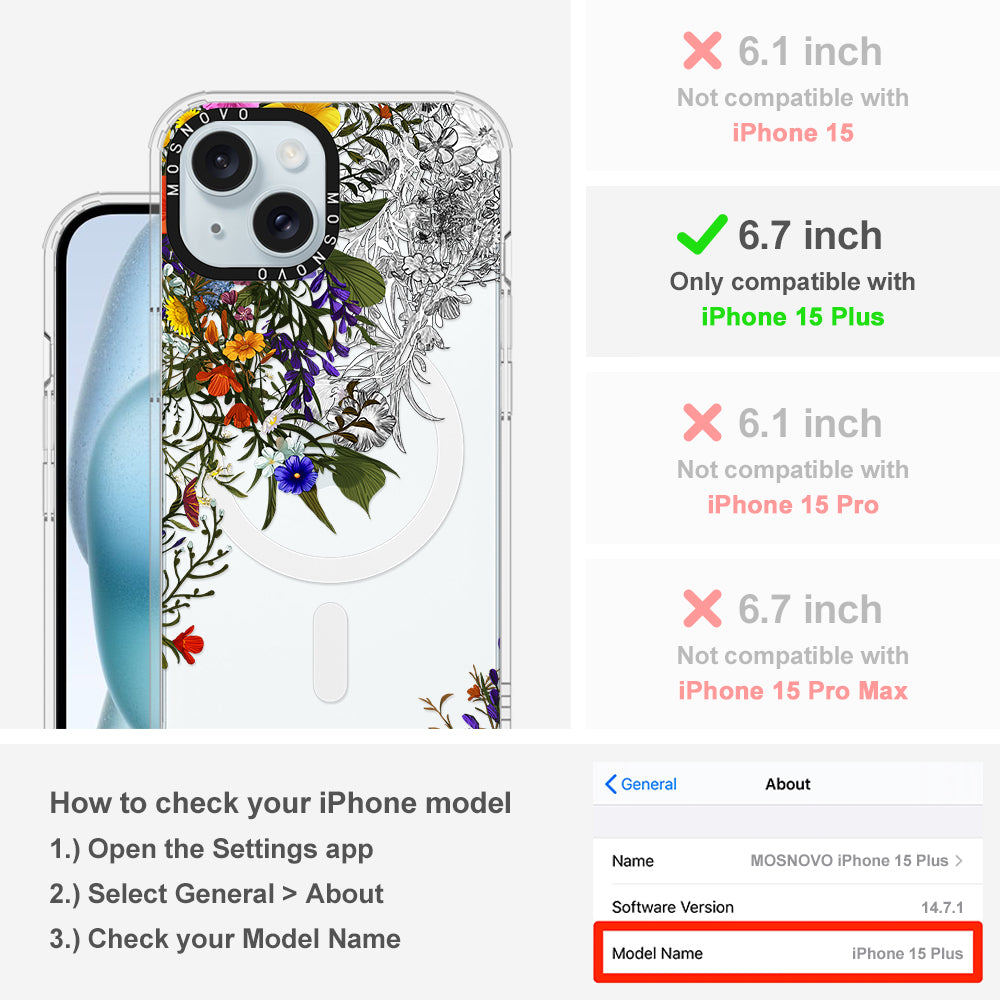
Task: Click the red X beside iPhone 15
Action: [702, 50]
